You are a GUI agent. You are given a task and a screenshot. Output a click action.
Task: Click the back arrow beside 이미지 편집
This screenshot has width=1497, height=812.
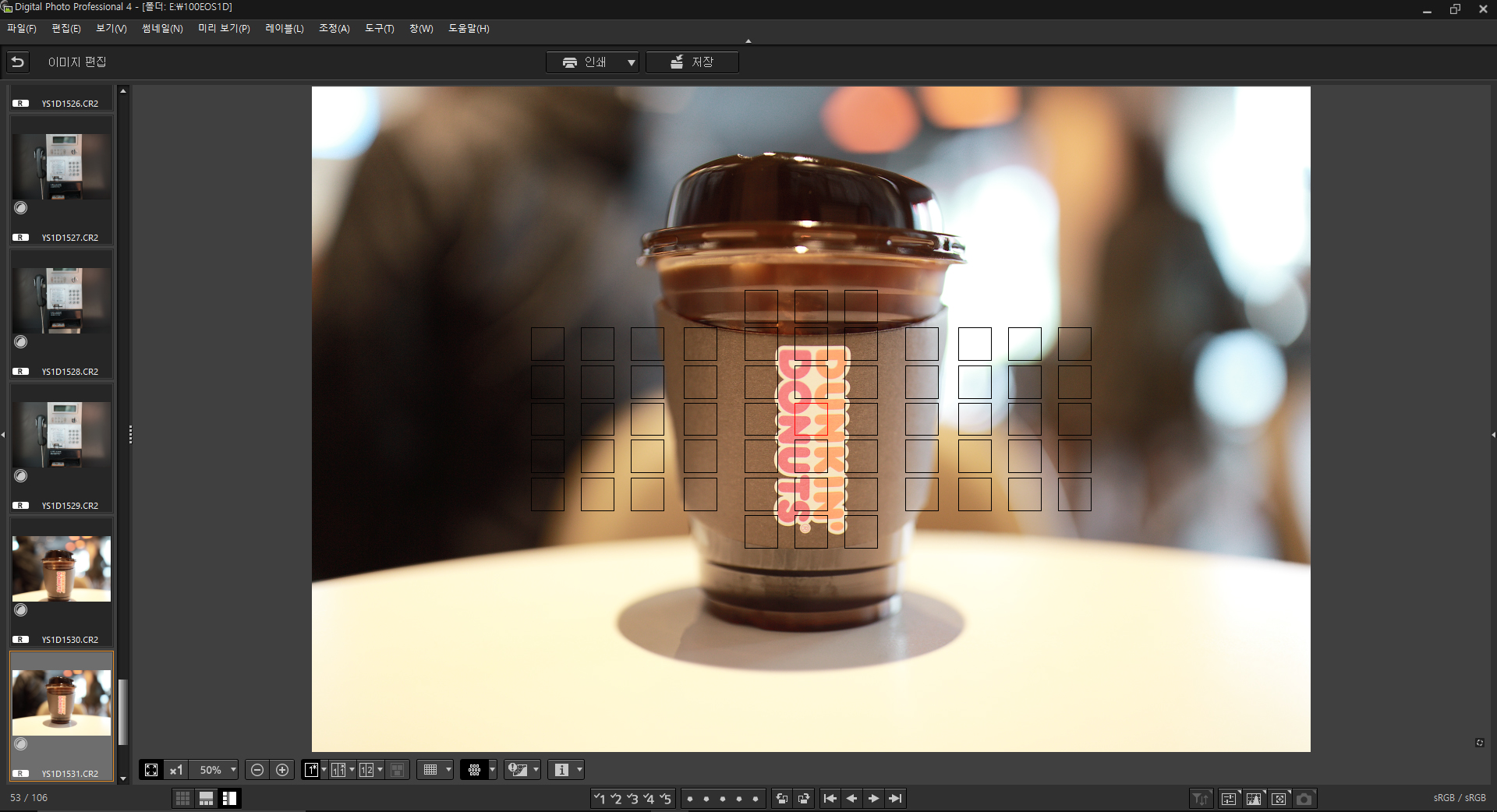pyautogui.click(x=18, y=62)
